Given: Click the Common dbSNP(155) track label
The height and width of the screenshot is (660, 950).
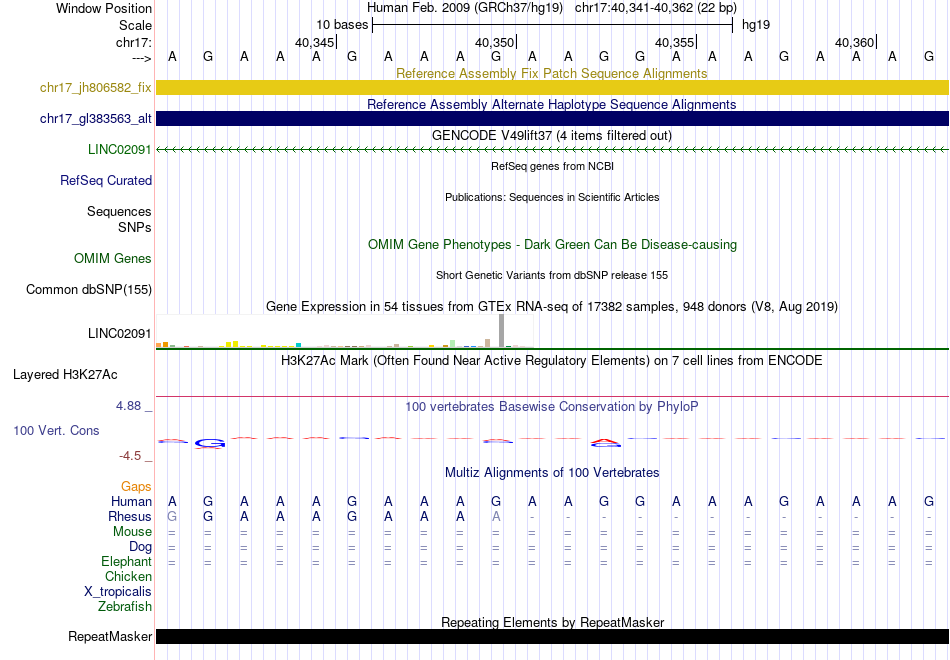Looking at the screenshot, I should tap(89, 289).
